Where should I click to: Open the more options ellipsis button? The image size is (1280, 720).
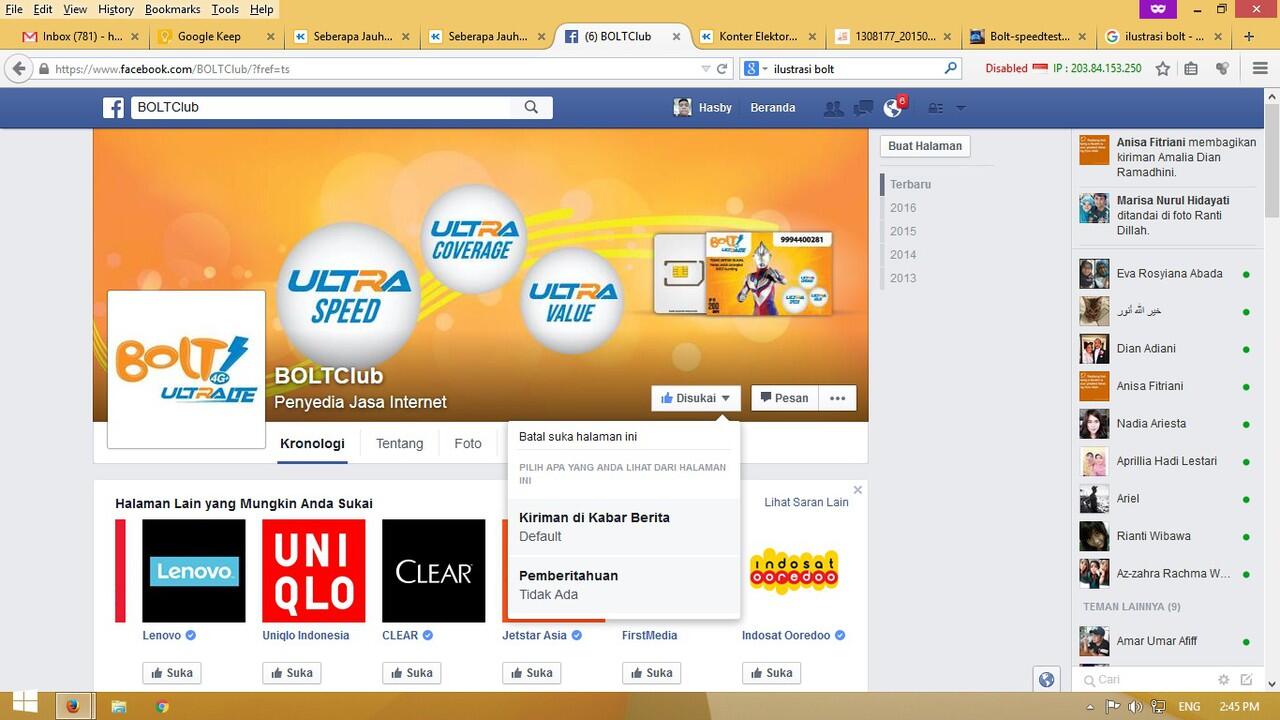click(x=837, y=398)
